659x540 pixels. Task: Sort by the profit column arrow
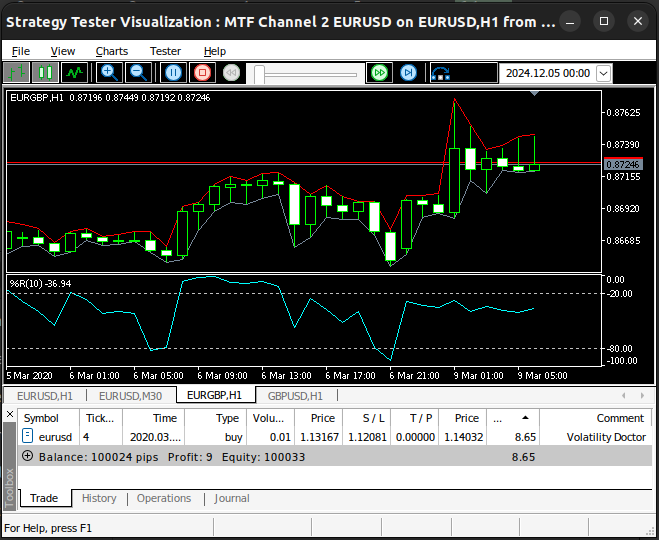(525, 418)
